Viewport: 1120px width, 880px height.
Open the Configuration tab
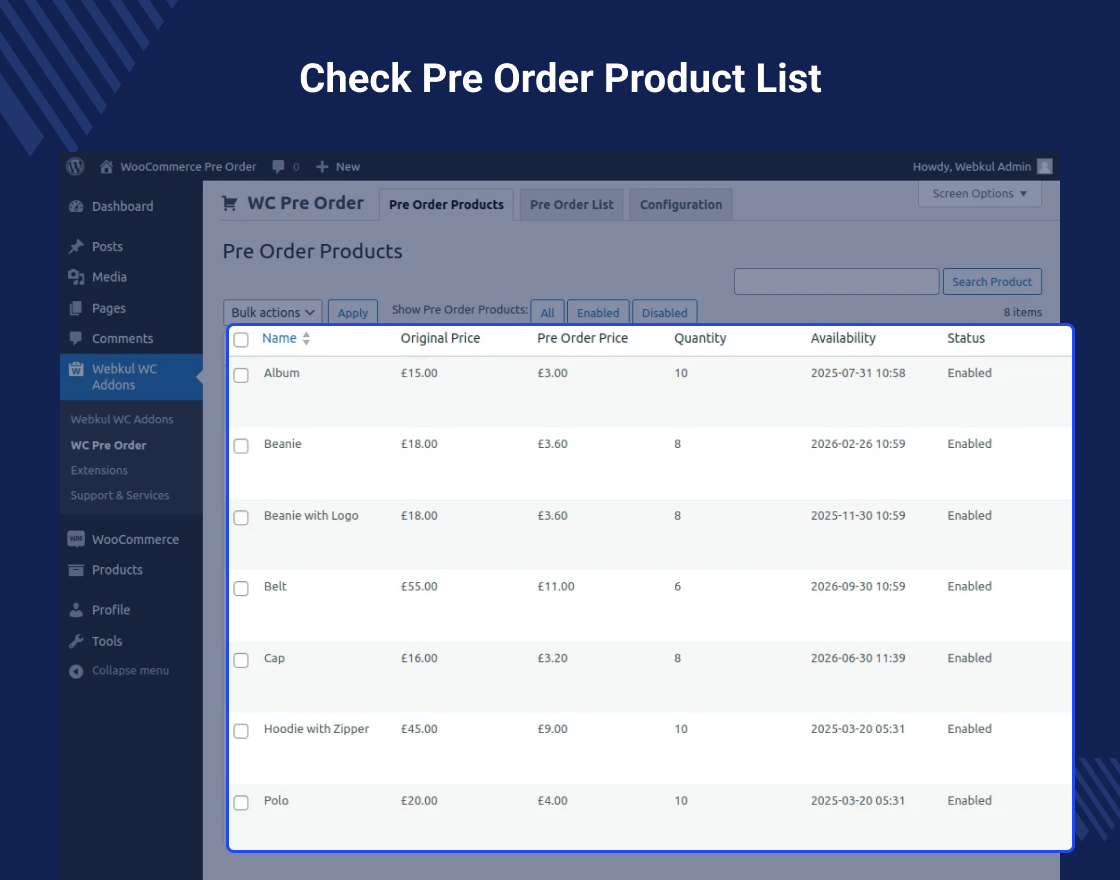click(680, 205)
